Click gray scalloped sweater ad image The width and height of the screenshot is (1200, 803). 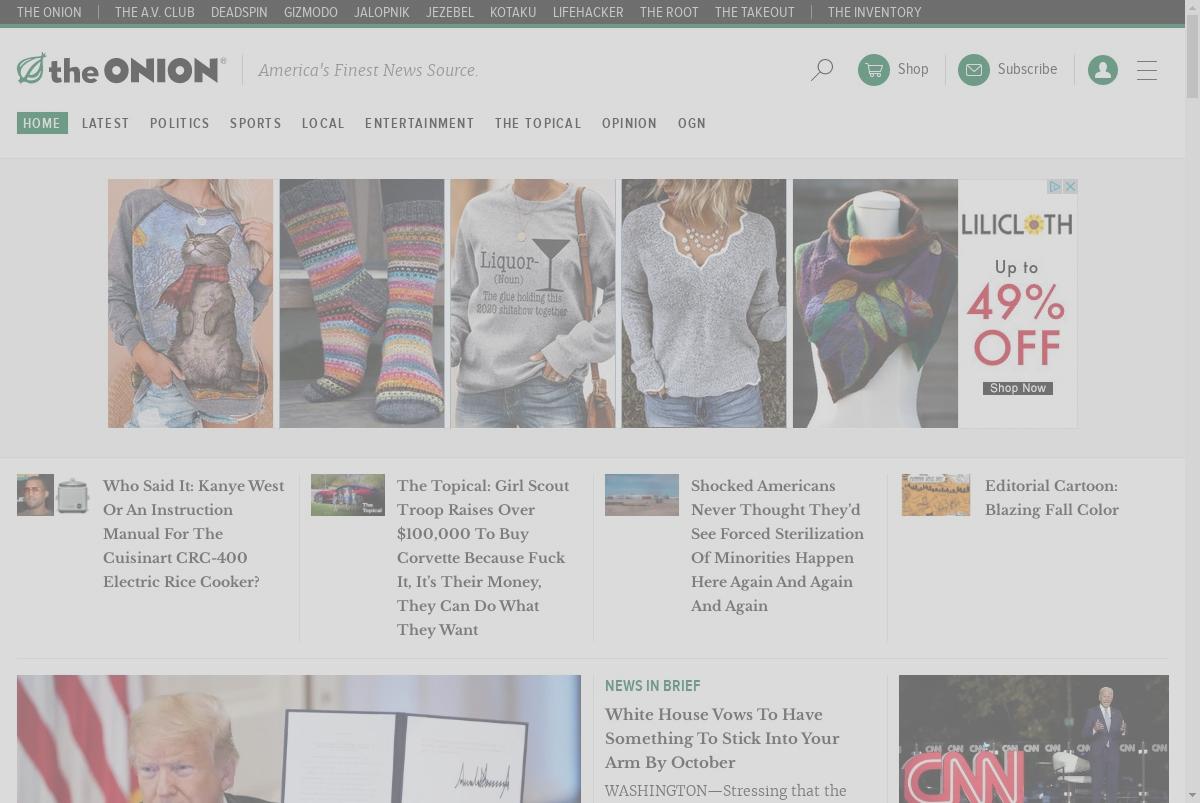tap(704, 303)
